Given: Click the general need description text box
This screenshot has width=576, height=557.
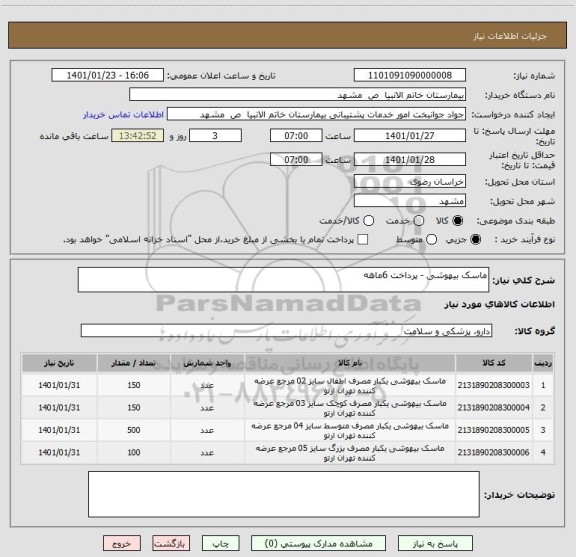Looking at the screenshot, I should (283, 280).
